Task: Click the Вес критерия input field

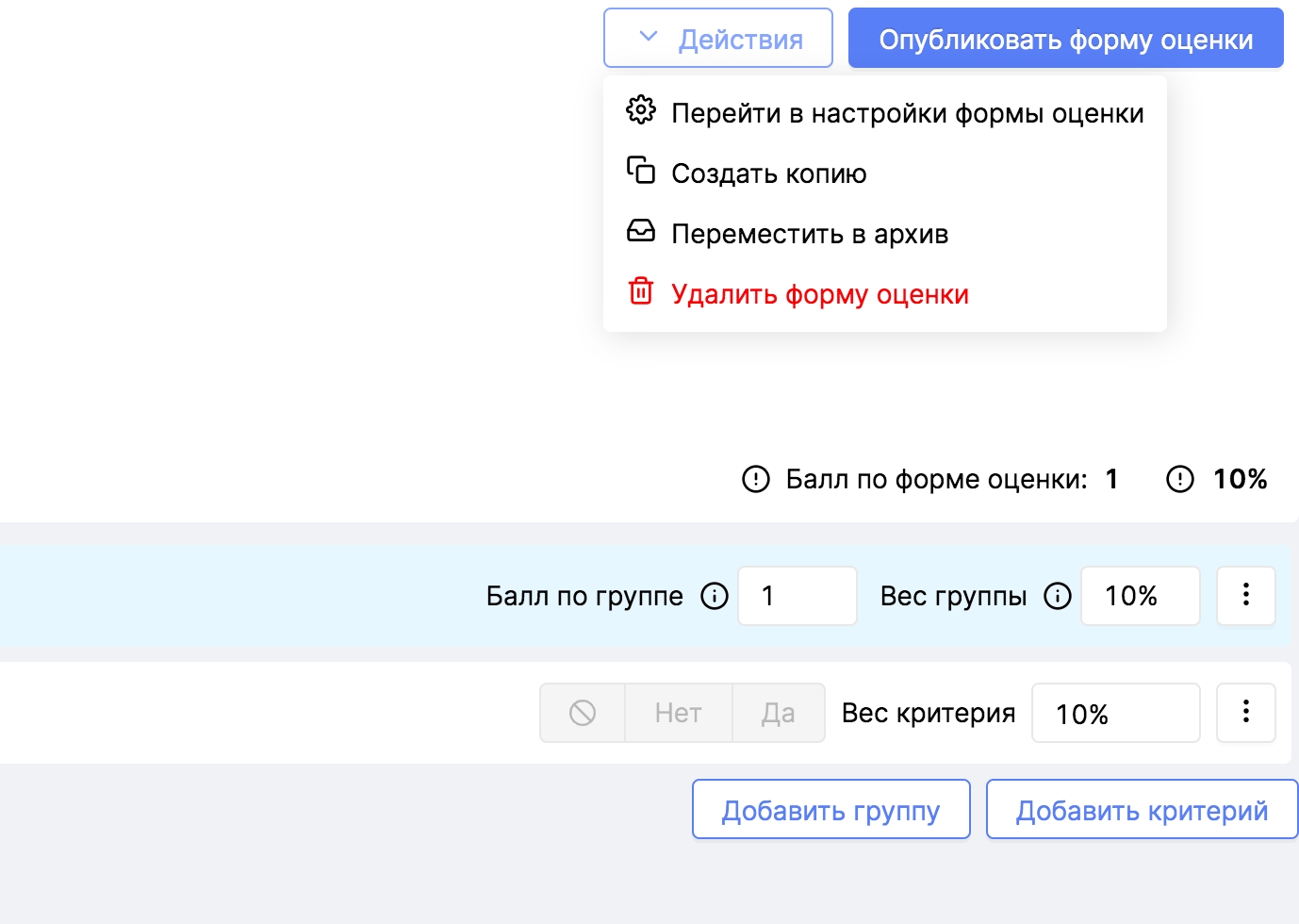Action: point(1115,713)
